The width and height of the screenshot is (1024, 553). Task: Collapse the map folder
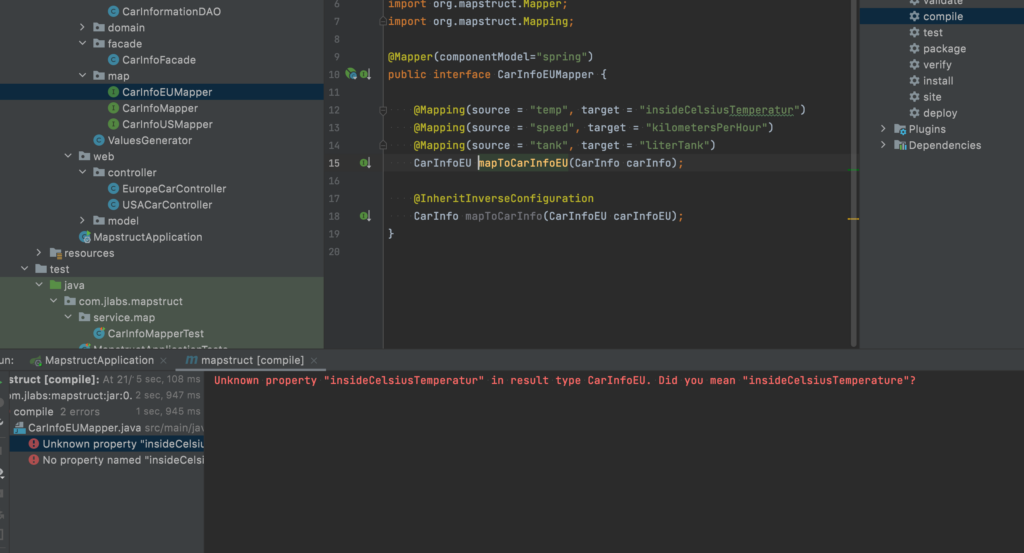82,76
